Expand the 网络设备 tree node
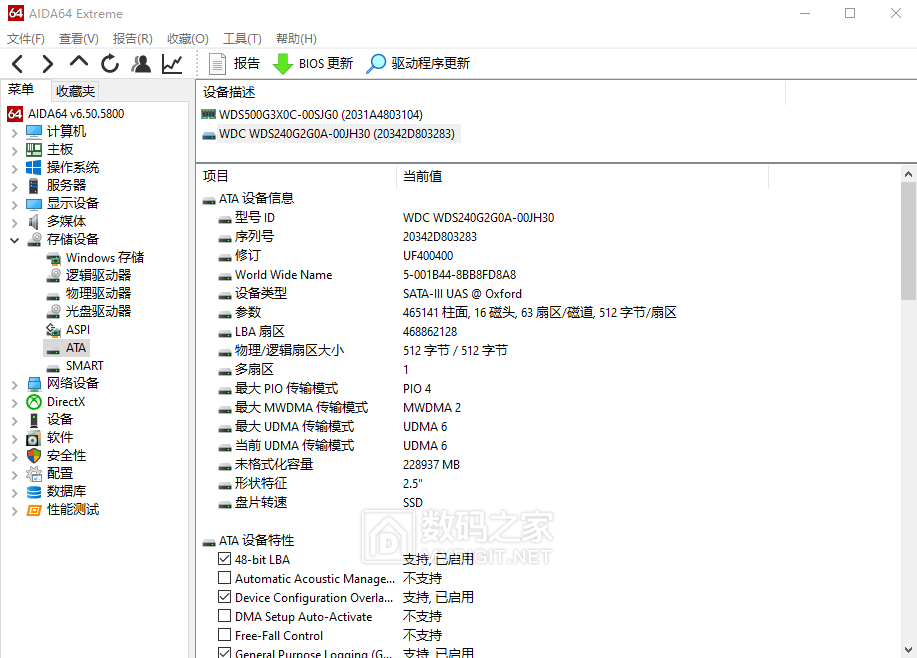 15,385
